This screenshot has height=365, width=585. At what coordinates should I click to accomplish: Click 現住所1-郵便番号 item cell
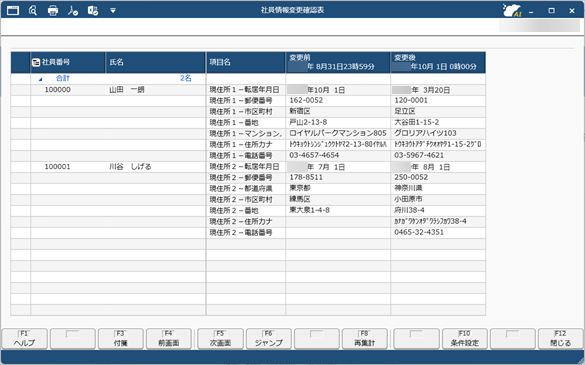pyautogui.click(x=245, y=100)
